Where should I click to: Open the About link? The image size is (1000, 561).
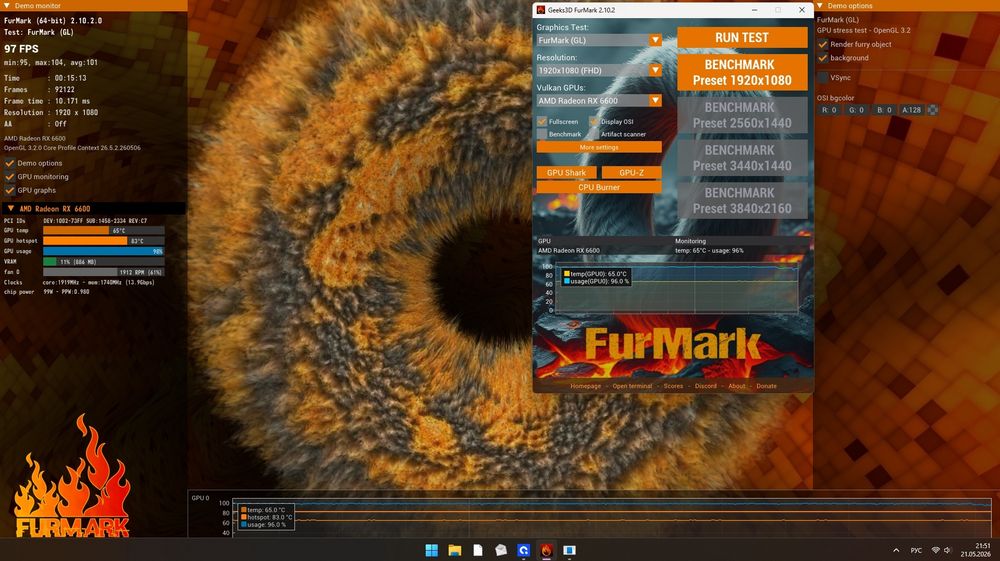737,386
